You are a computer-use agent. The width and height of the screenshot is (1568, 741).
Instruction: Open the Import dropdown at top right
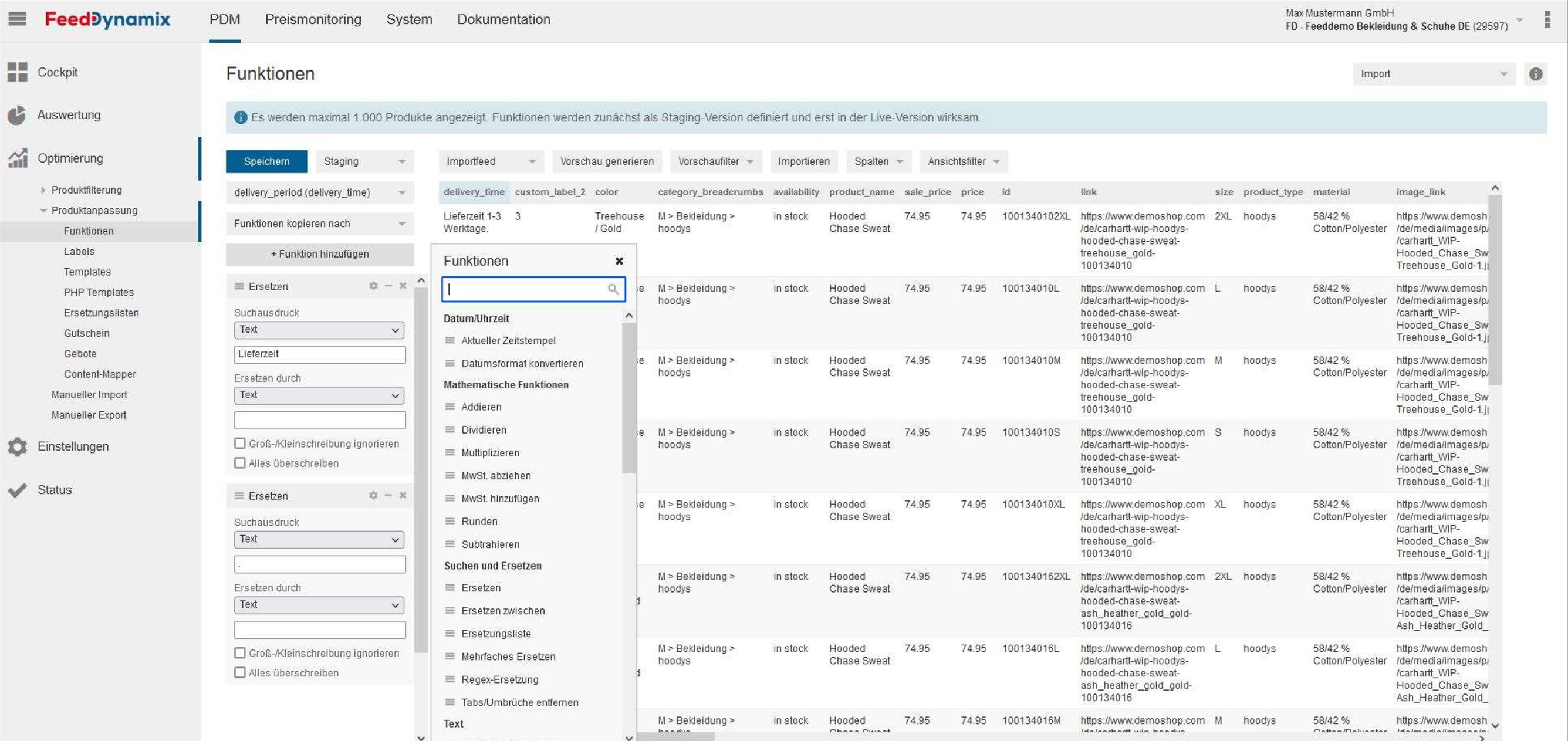pyautogui.click(x=1434, y=73)
